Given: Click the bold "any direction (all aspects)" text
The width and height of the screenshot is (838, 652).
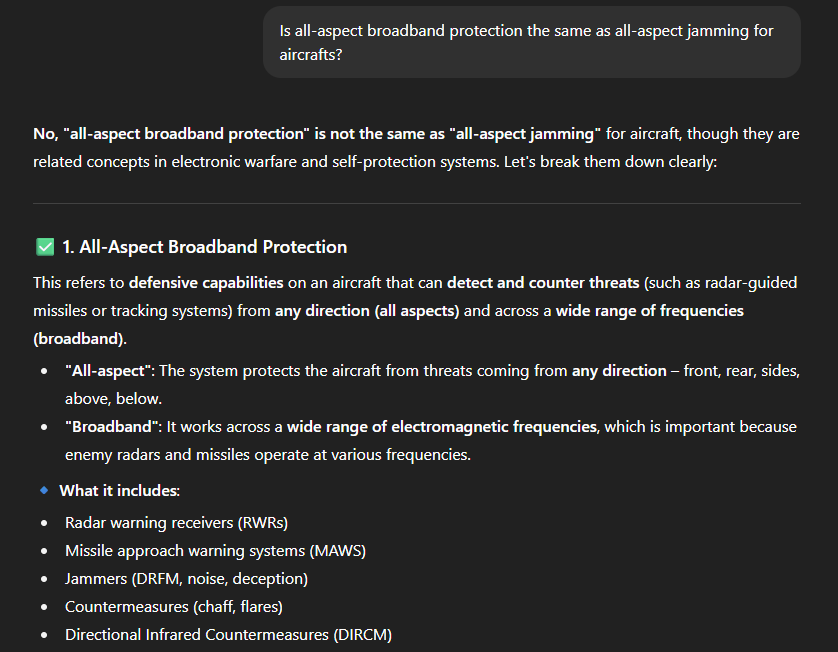Looking at the screenshot, I should tap(367, 311).
